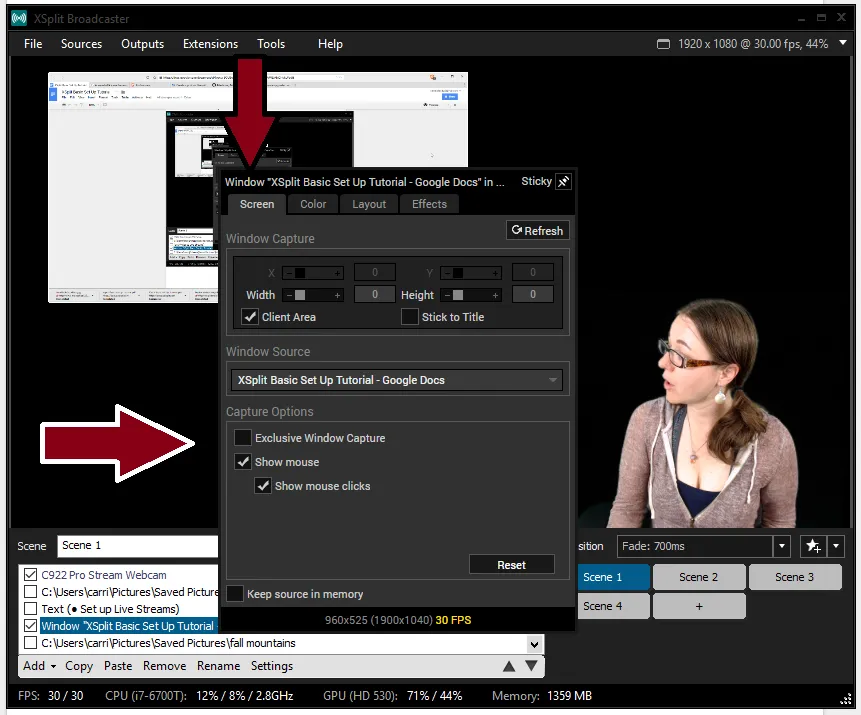Switch to the Color tab
The width and height of the screenshot is (861, 715).
point(313,204)
